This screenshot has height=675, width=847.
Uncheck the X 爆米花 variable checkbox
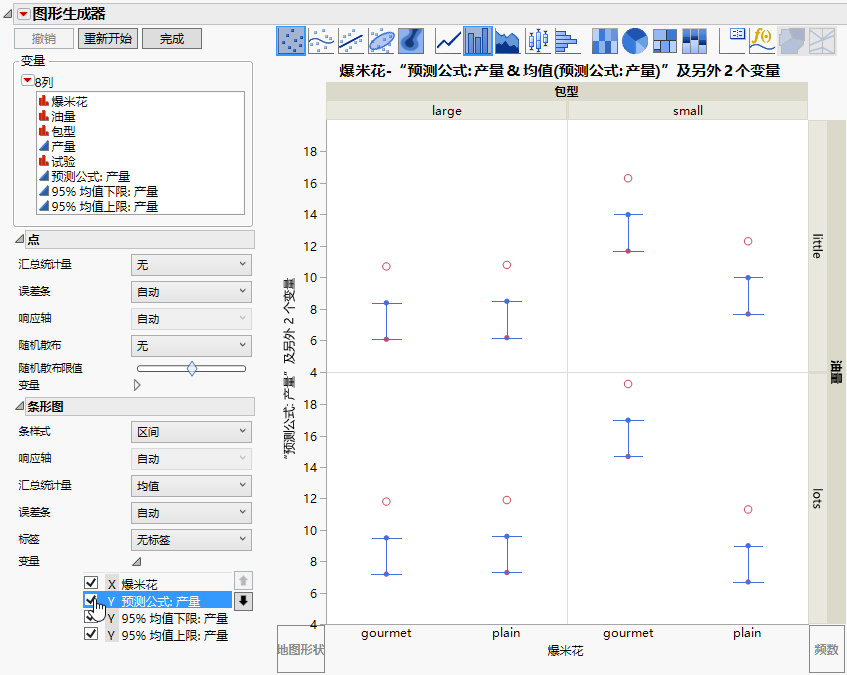(x=91, y=583)
